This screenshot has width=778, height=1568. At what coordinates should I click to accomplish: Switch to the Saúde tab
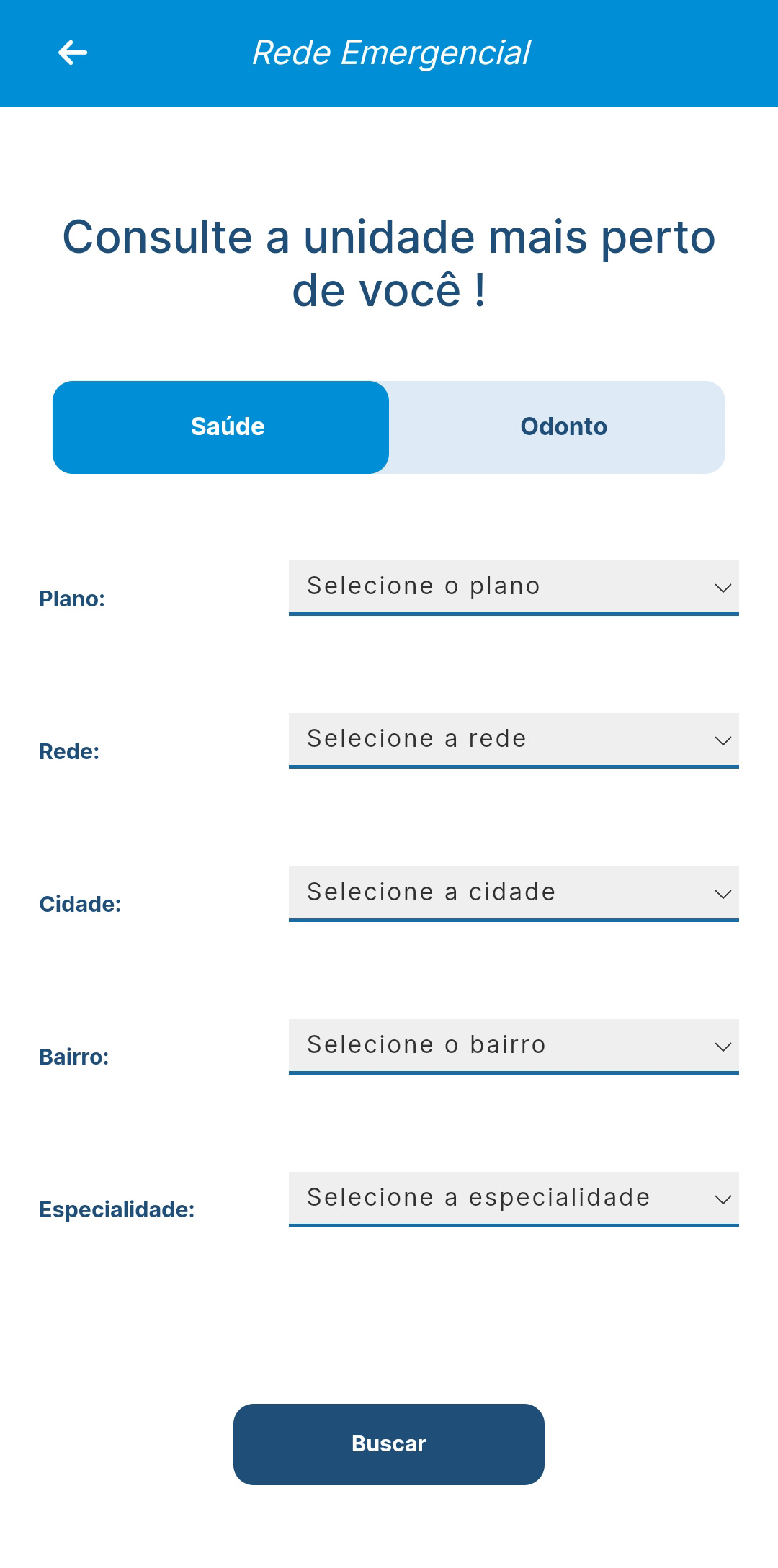pyautogui.click(x=221, y=427)
